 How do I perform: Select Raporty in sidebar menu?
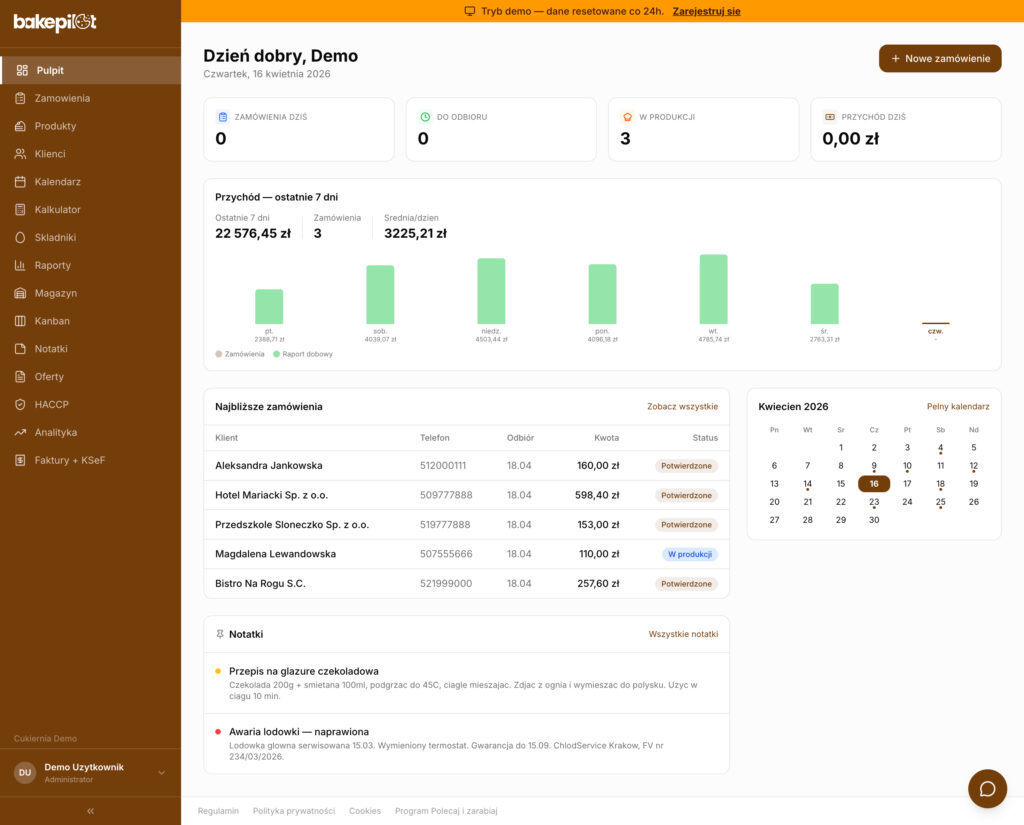pos(90,265)
